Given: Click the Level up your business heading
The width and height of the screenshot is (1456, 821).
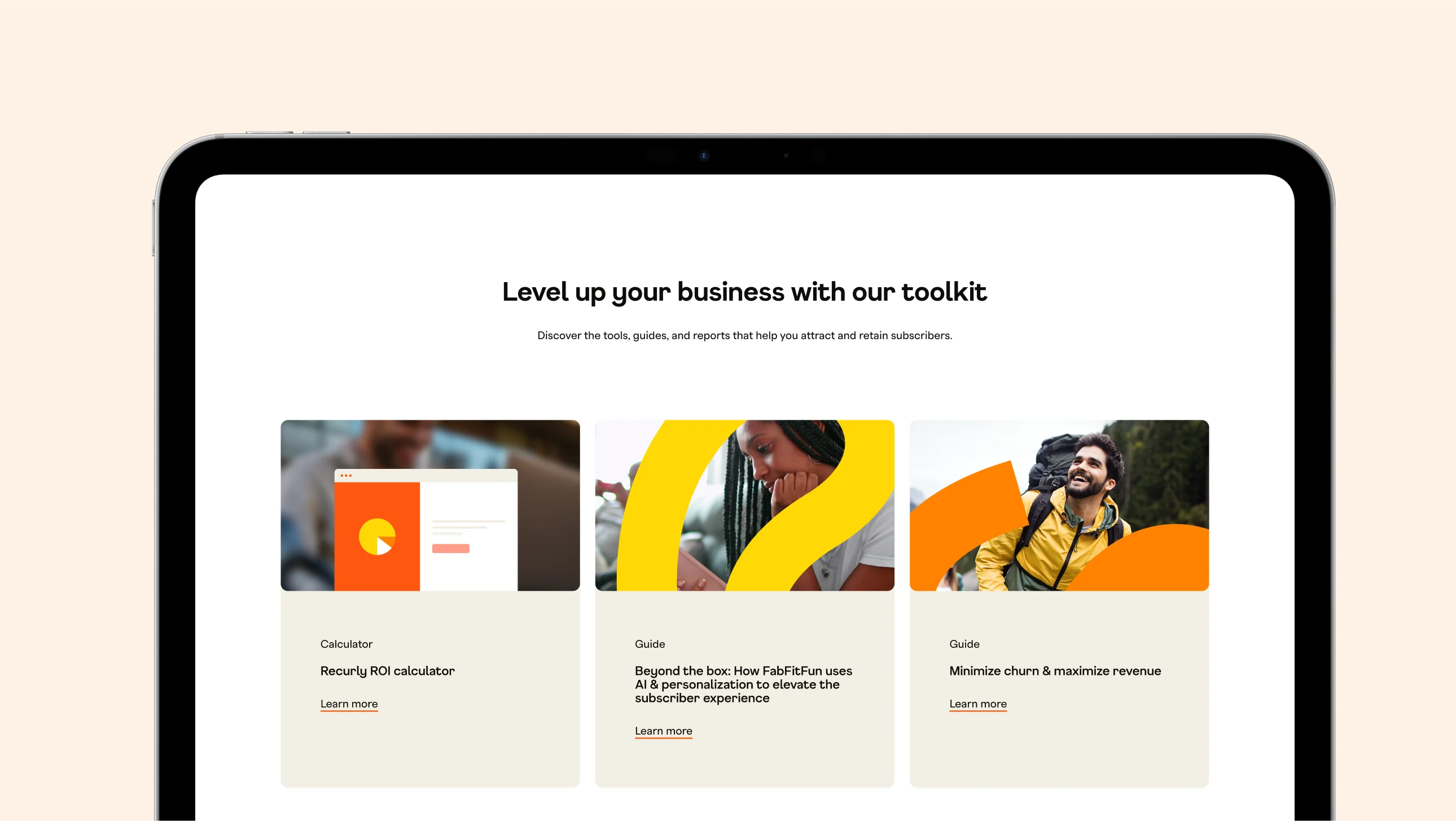Looking at the screenshot, I should 744,293.
